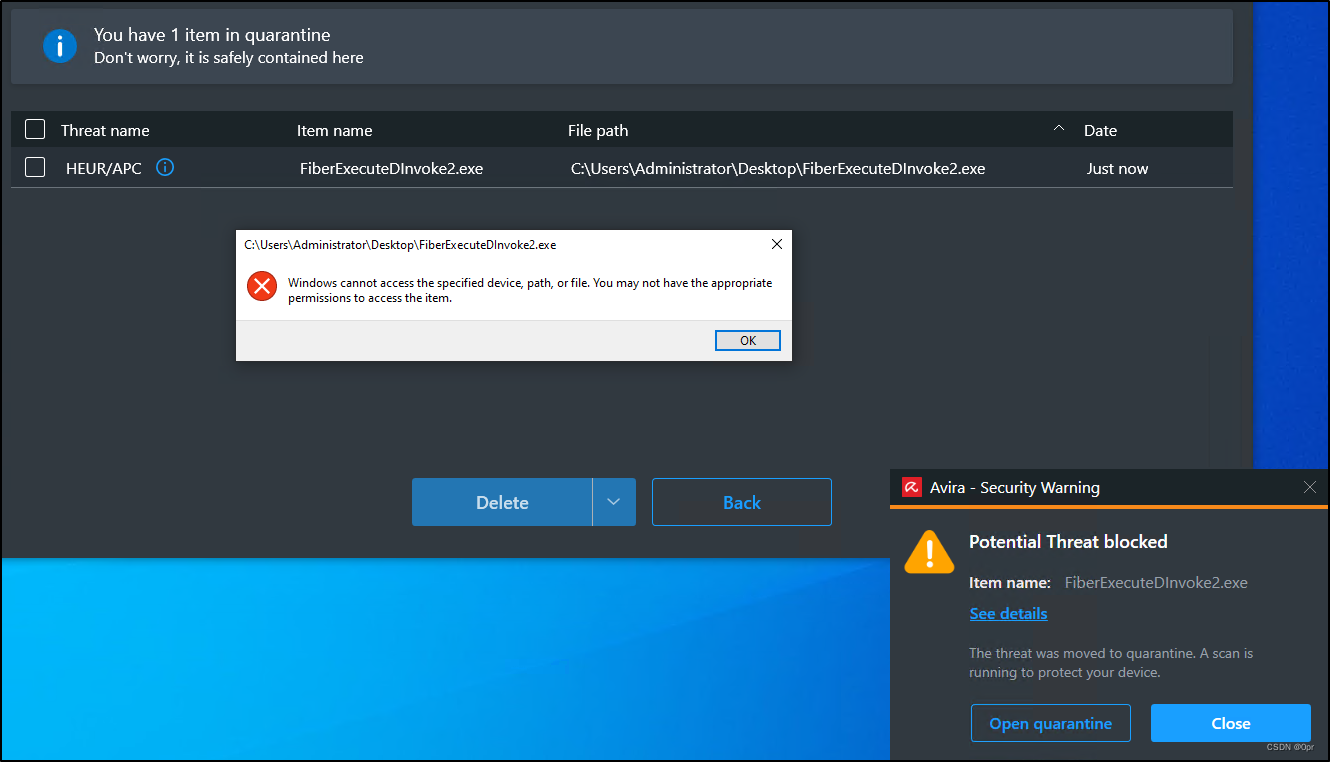This screenshot has width=1330, height=762.
Task: Click the Back button
Action: [x=742, y=502]
